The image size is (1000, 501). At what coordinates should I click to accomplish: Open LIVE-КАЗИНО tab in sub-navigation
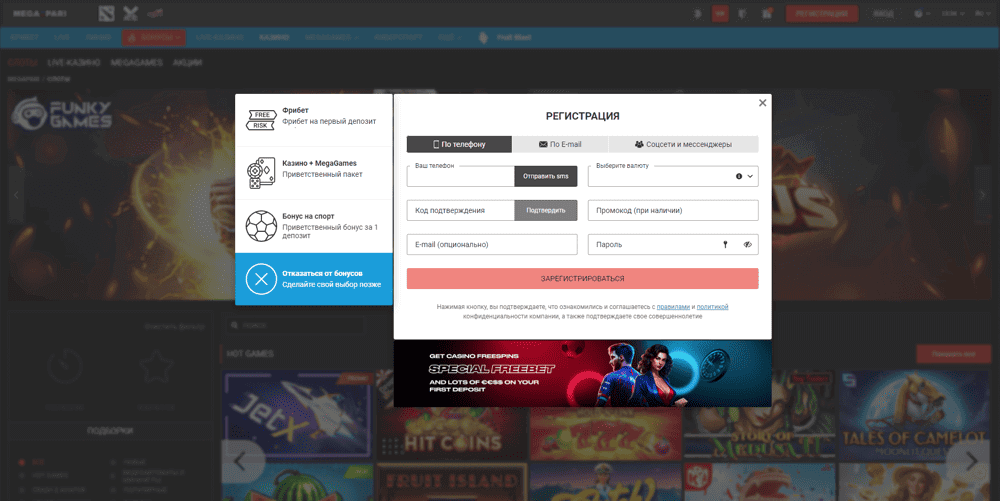[74, 62]
